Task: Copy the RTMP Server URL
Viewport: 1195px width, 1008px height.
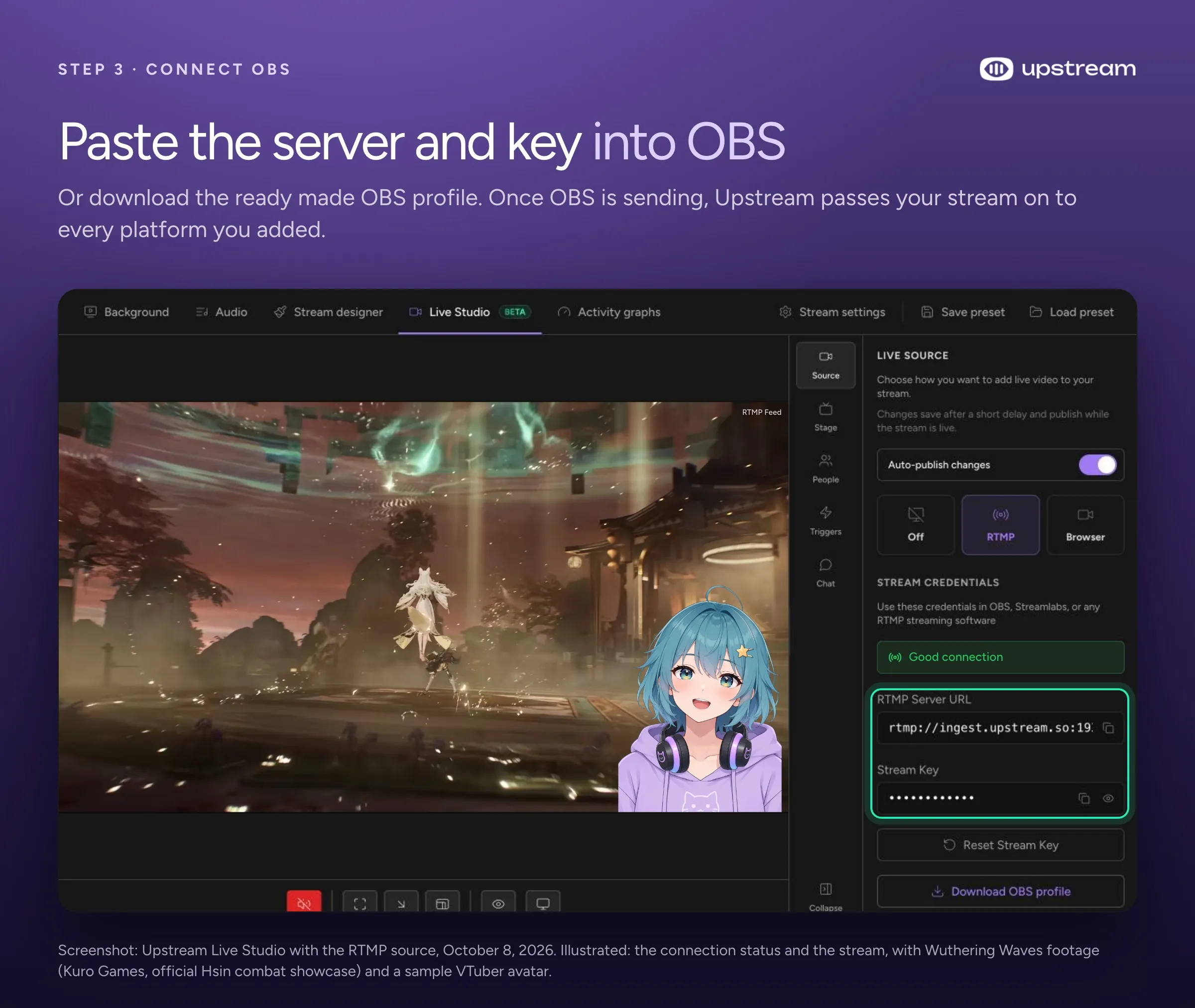Action: click(1108, 728)
